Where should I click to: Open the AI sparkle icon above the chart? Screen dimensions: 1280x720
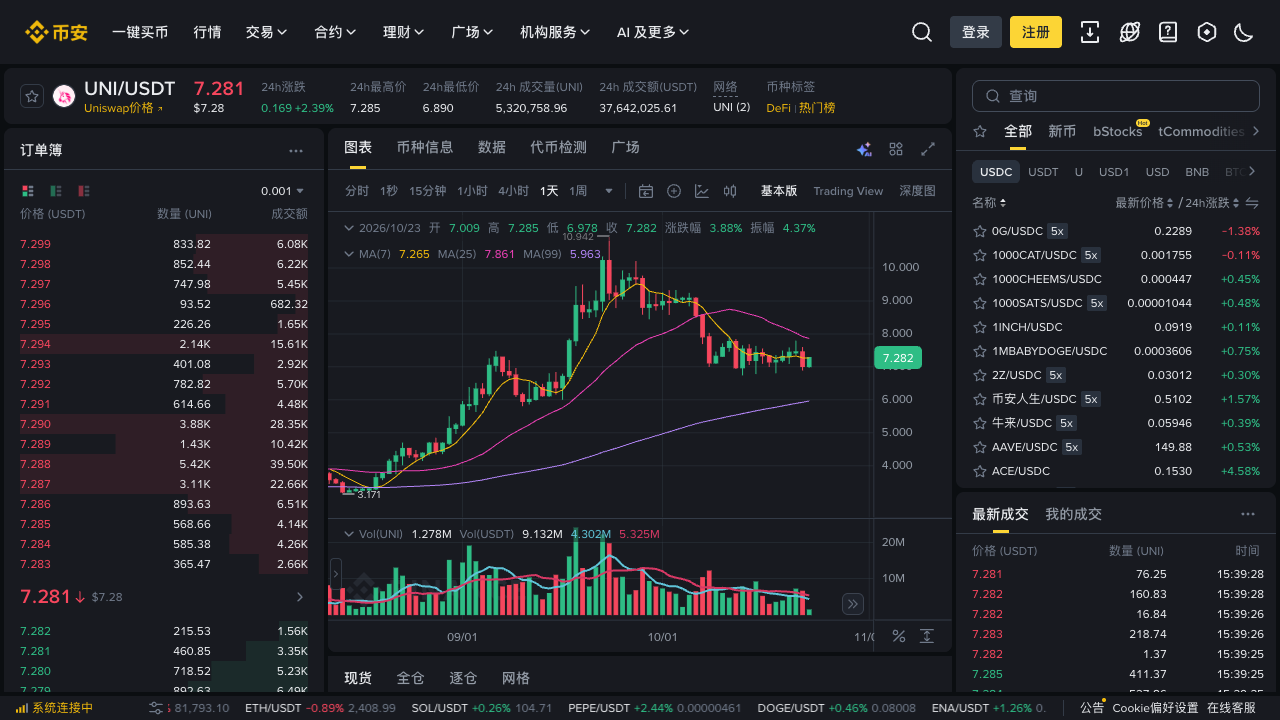[865, 149]
